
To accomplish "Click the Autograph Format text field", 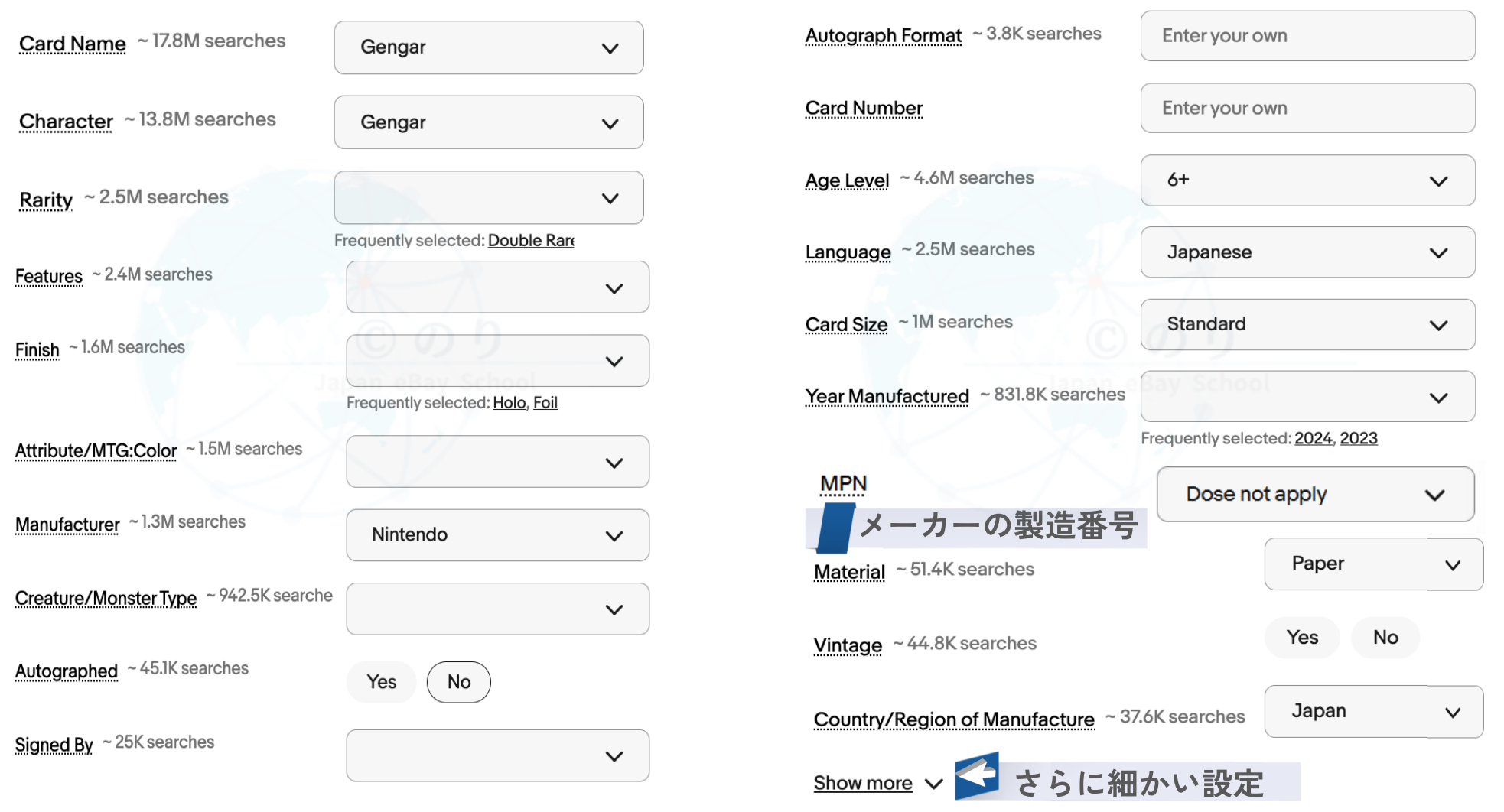I will coord(1307,36).
